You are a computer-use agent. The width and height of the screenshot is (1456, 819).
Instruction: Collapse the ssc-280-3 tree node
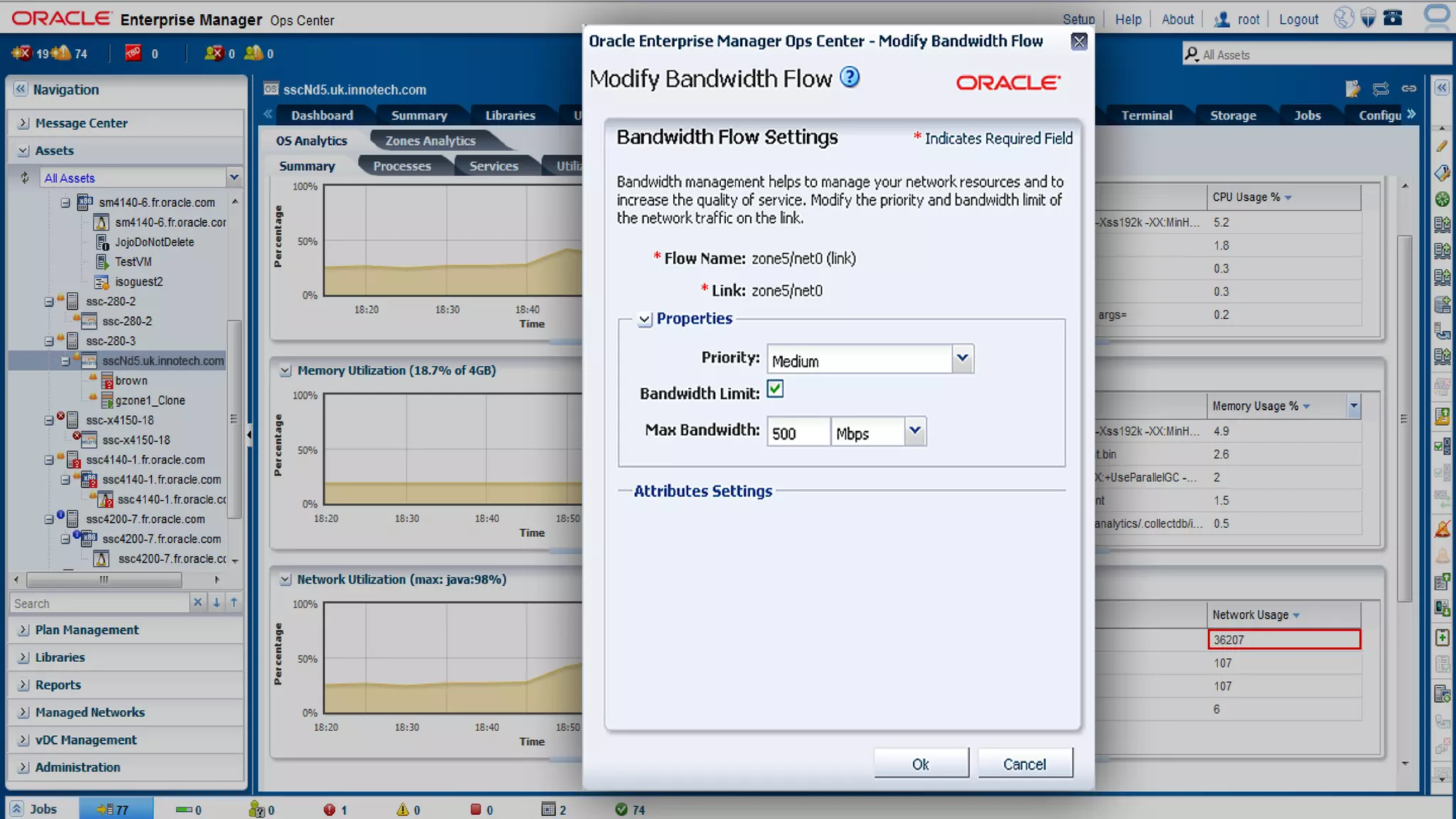click(49, 341)
